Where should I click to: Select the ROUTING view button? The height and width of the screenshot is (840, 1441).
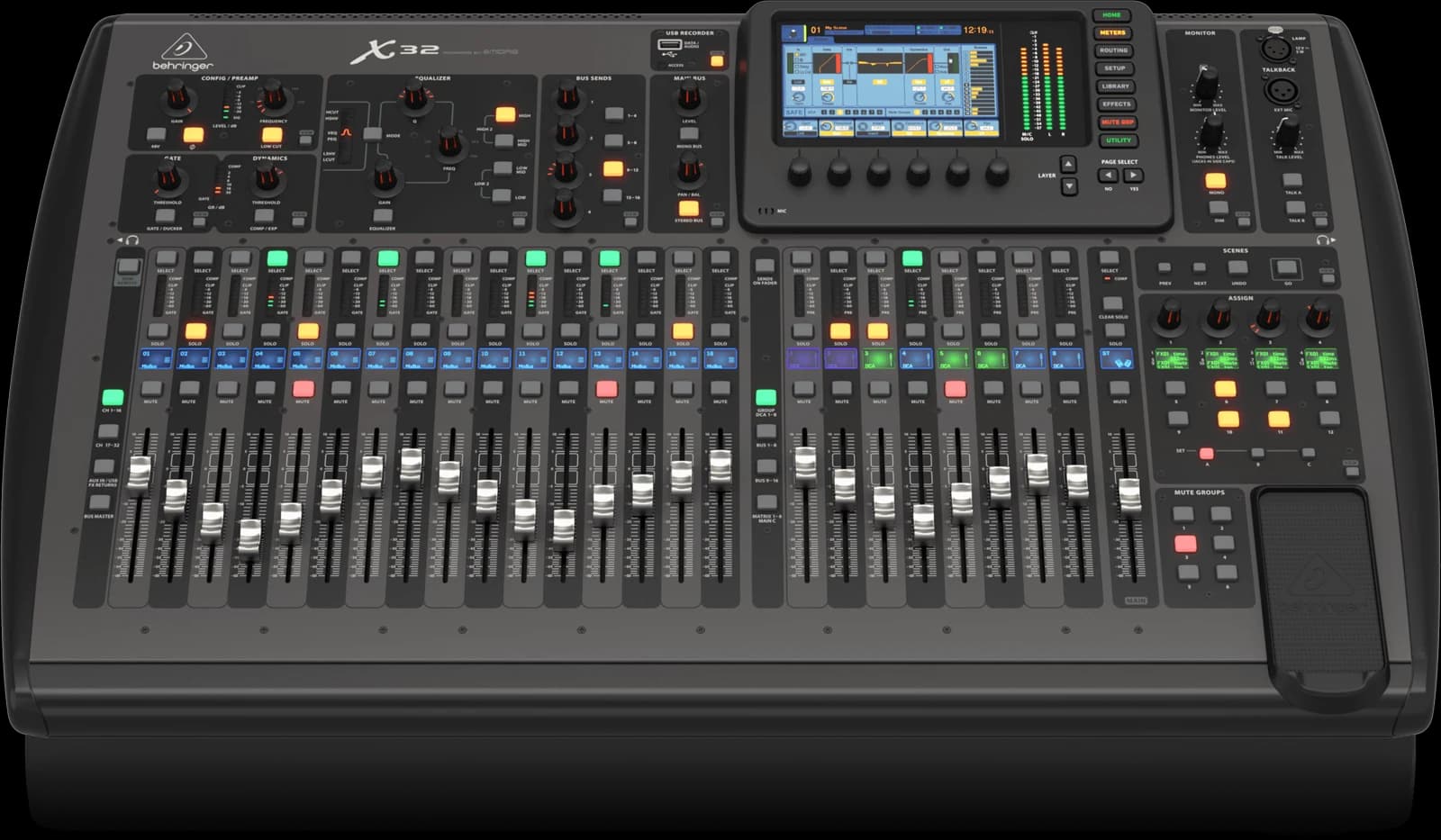[1113, 50]
